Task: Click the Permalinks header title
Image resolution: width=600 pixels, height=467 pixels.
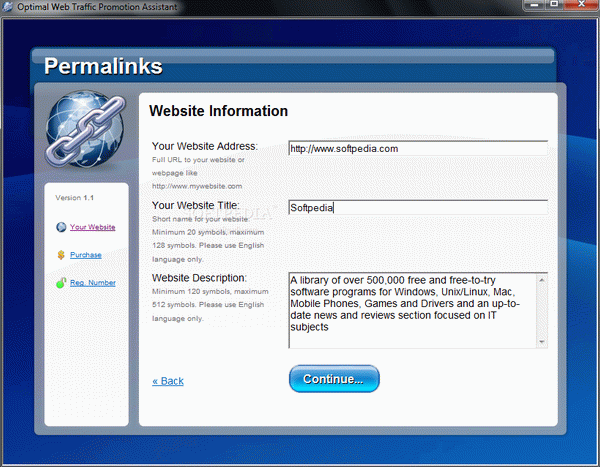Action: click(103, 66)
